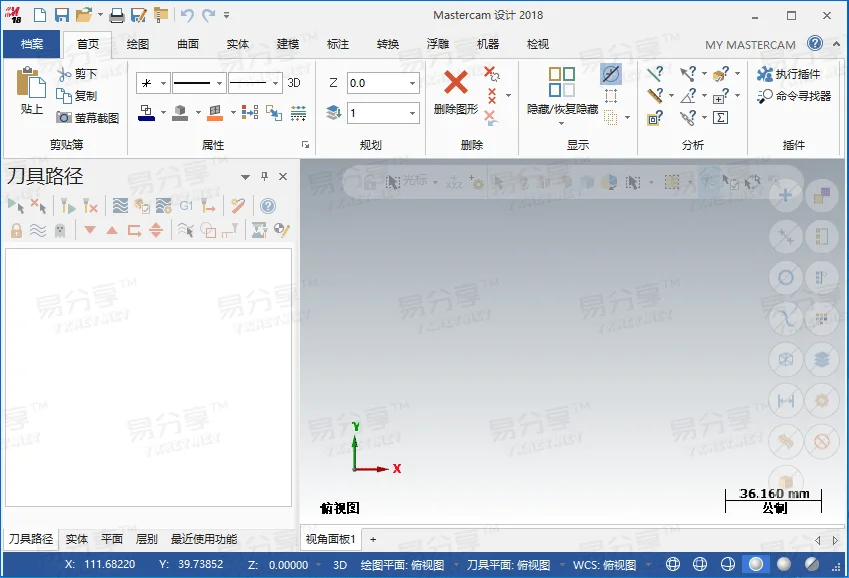
Task: Add a new viewsheet with plus
Action: 373,539
